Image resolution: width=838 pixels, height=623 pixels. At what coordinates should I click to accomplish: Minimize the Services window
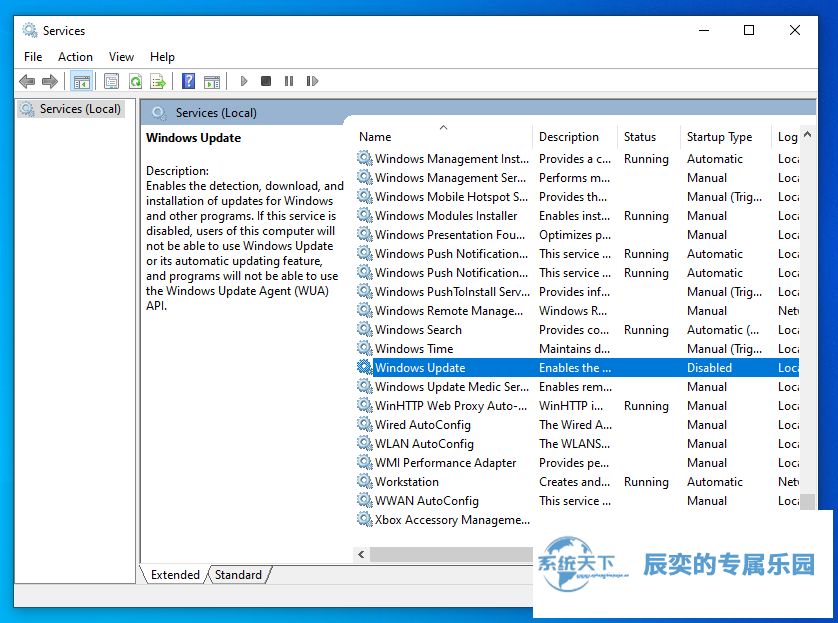704,30
